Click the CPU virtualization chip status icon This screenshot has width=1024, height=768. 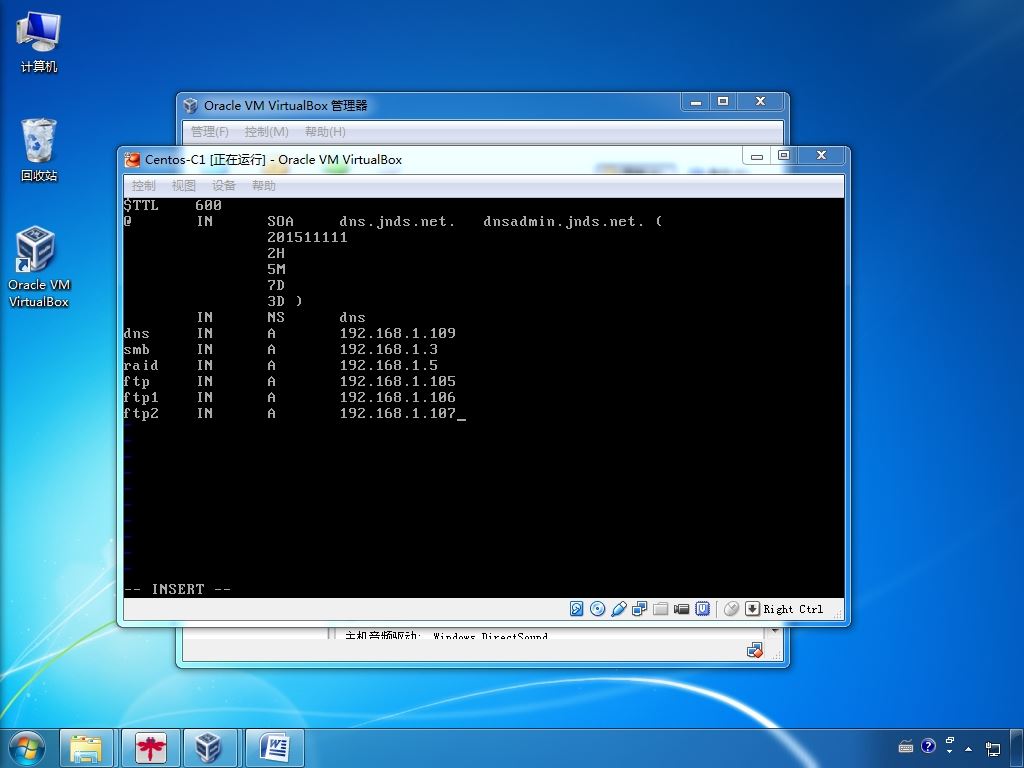coord(703,609)
